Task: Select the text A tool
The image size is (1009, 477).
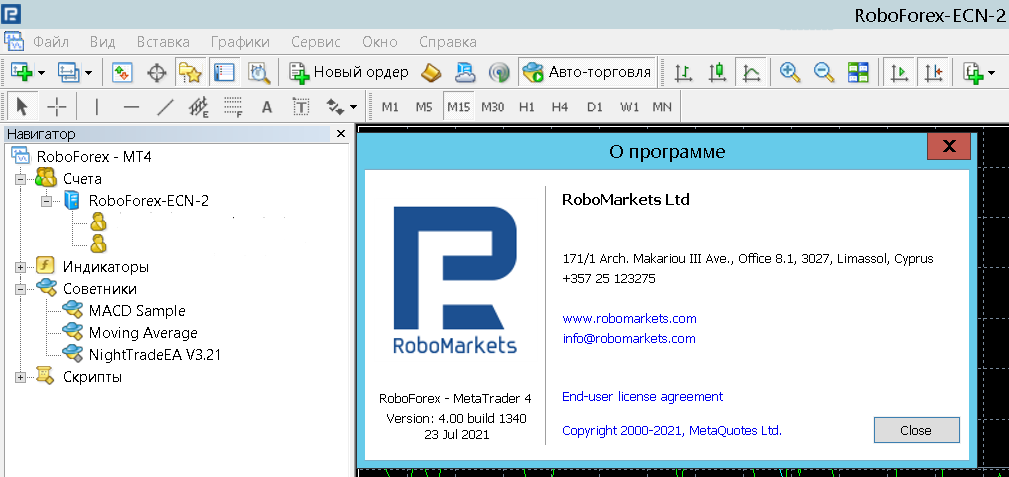Action: [267, 106]
